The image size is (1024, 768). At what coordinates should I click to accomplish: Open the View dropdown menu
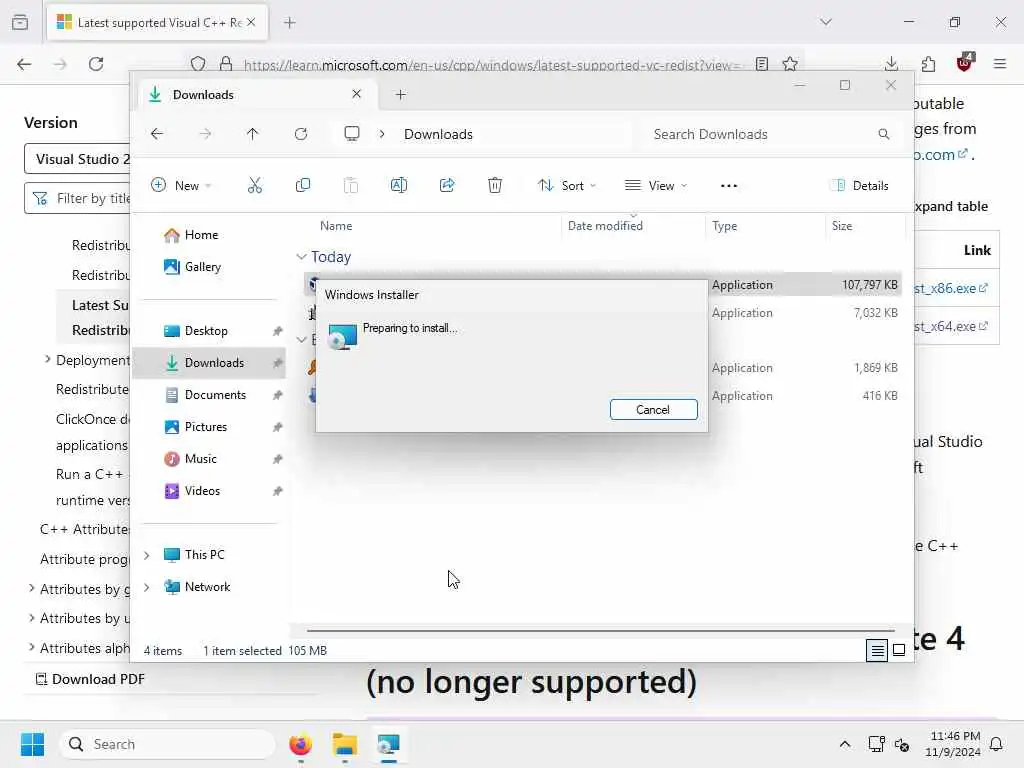click(x=655, y=185)
